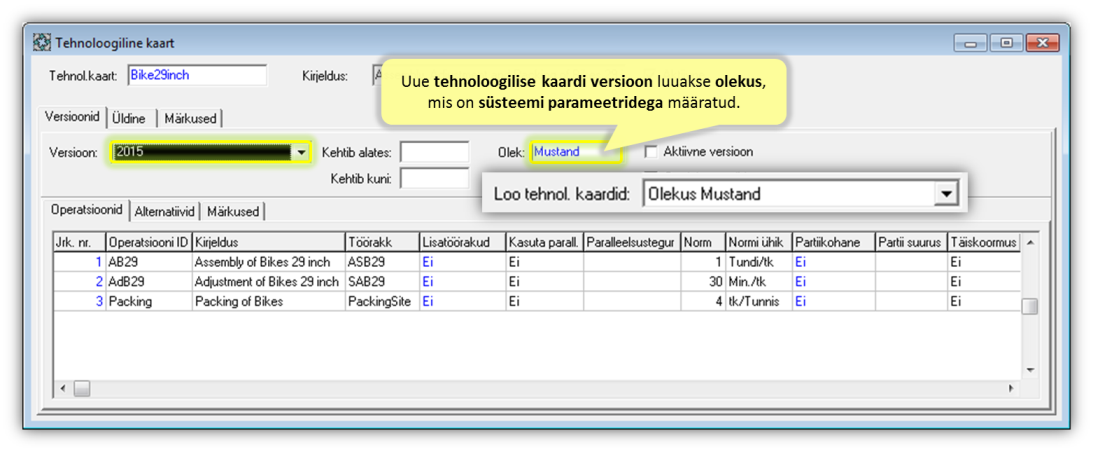Viewport: 1093px width, 452px height.
Task: Click the Operatsiooni ID column header
Action: [x=148, y=243]
